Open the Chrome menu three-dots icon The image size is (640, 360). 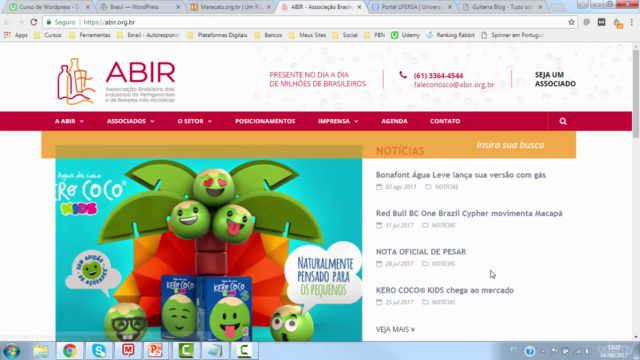(x=632, y=22)
